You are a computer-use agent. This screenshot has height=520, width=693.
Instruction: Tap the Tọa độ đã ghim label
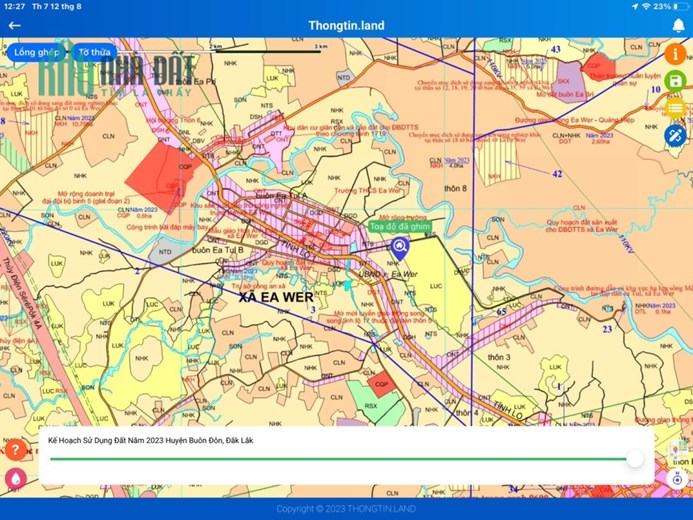pos(400,226)
